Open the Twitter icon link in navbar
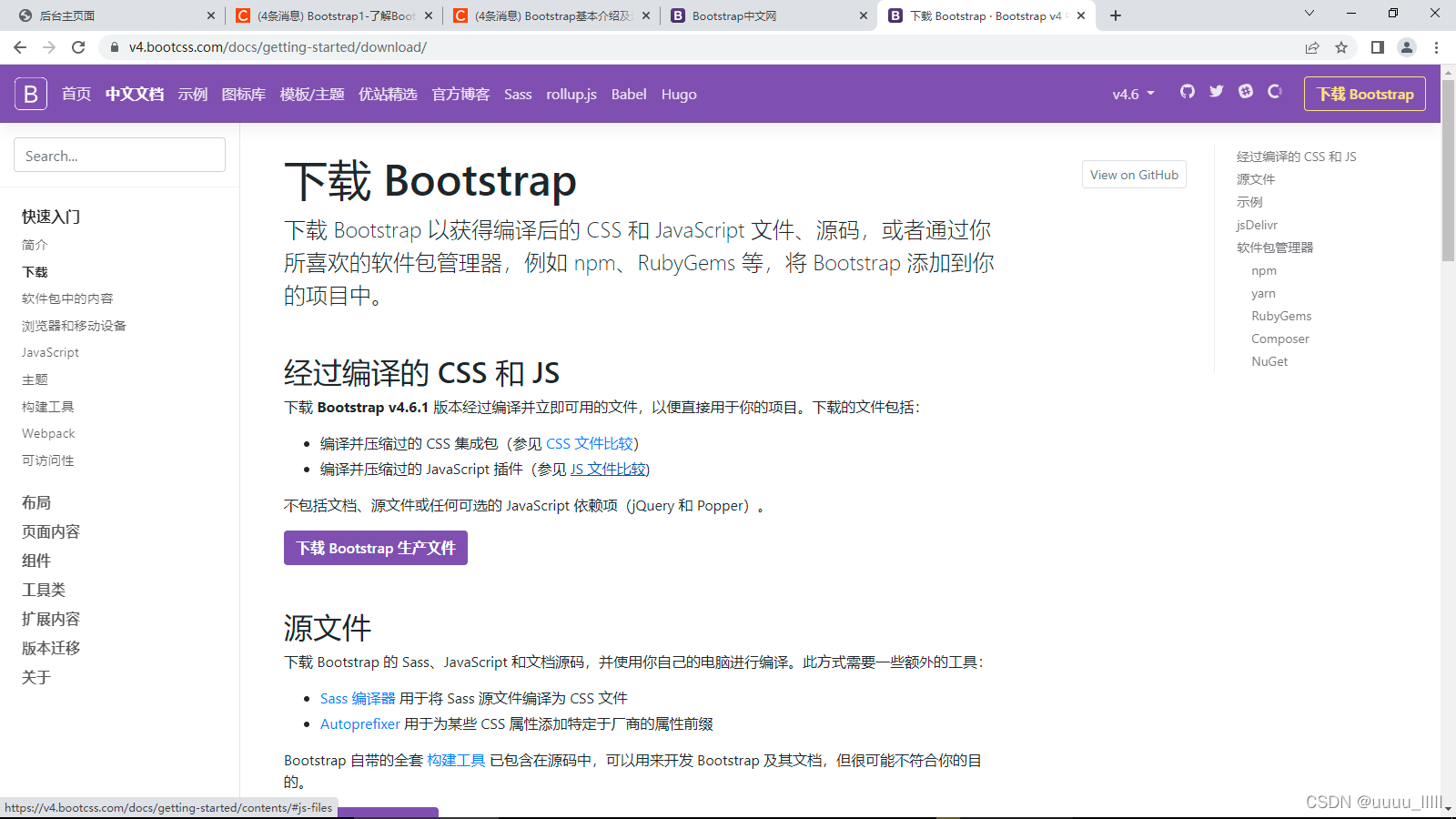Viewport: 1456px width, 819px height. [x=1217, y=91]
